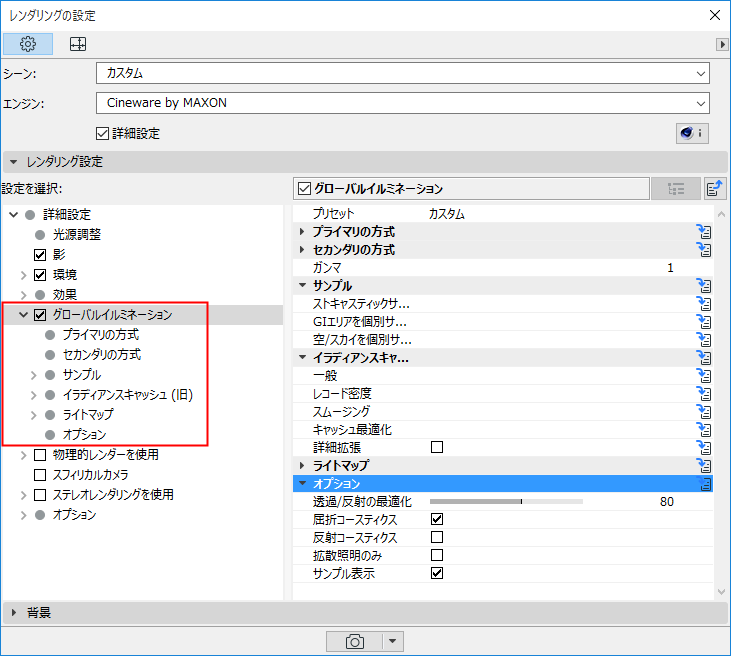
Task: Click the jump icon for イラディアンスキャ... row
Action: (x=704, y=358)
